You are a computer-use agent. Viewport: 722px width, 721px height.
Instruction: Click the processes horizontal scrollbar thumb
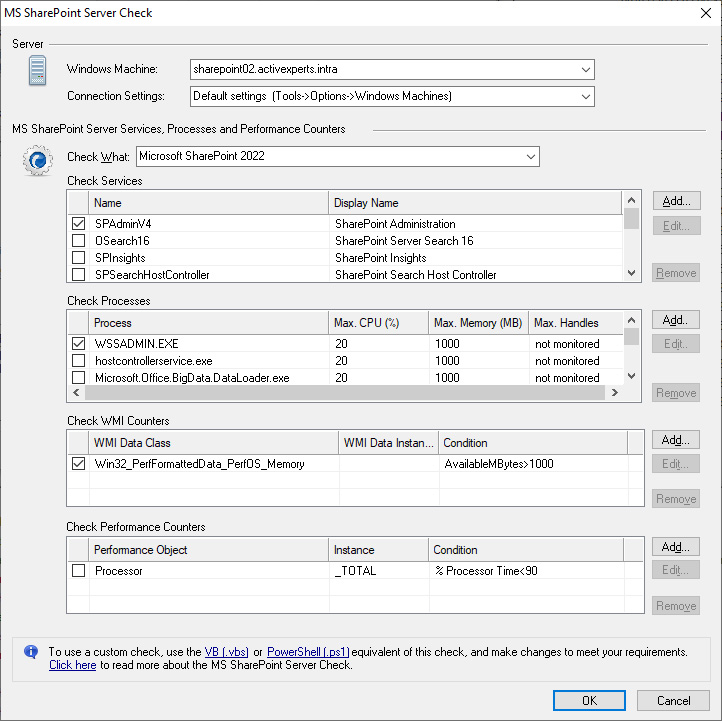tap(345, 393)
